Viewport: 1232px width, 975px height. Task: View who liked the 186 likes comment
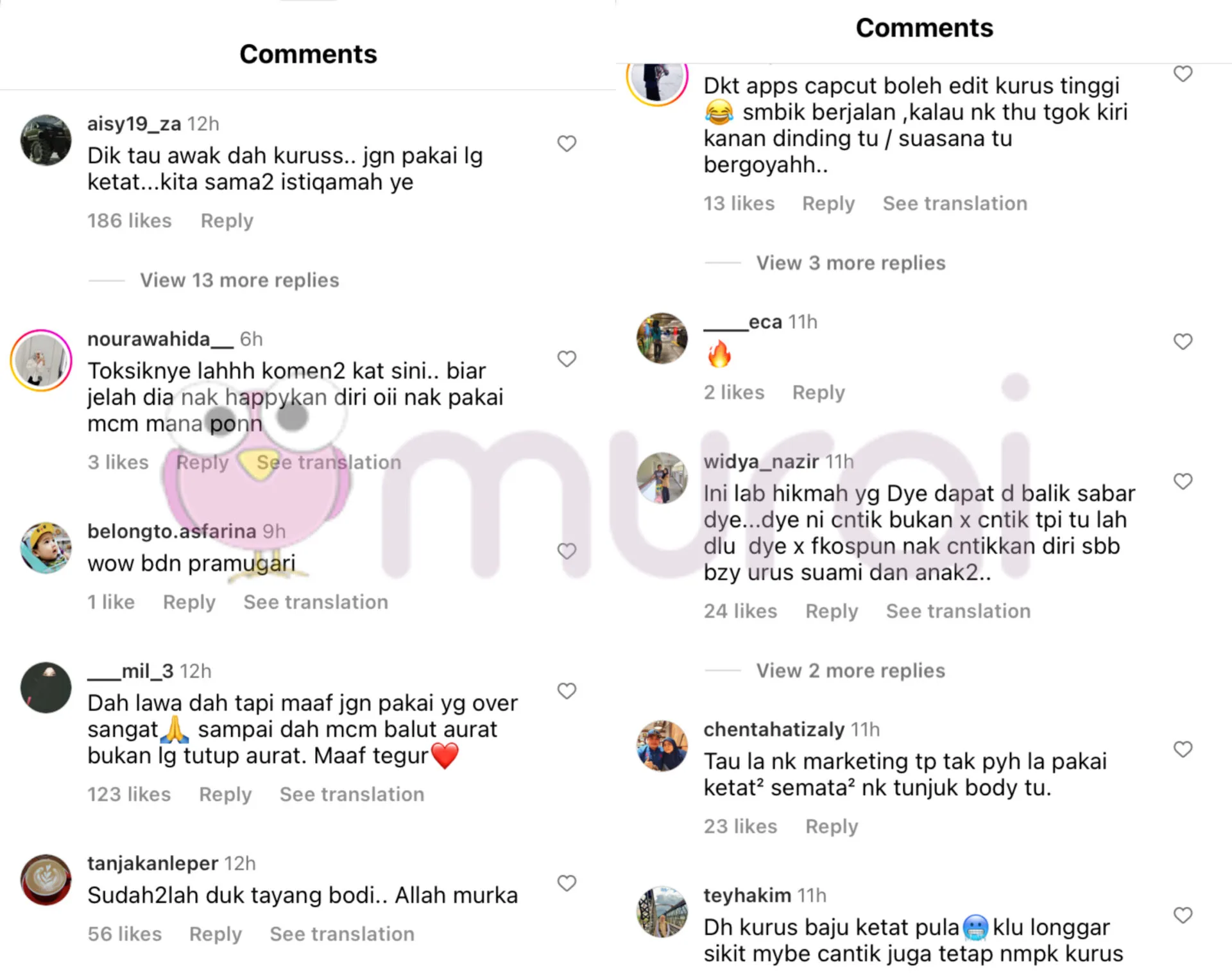130,220
